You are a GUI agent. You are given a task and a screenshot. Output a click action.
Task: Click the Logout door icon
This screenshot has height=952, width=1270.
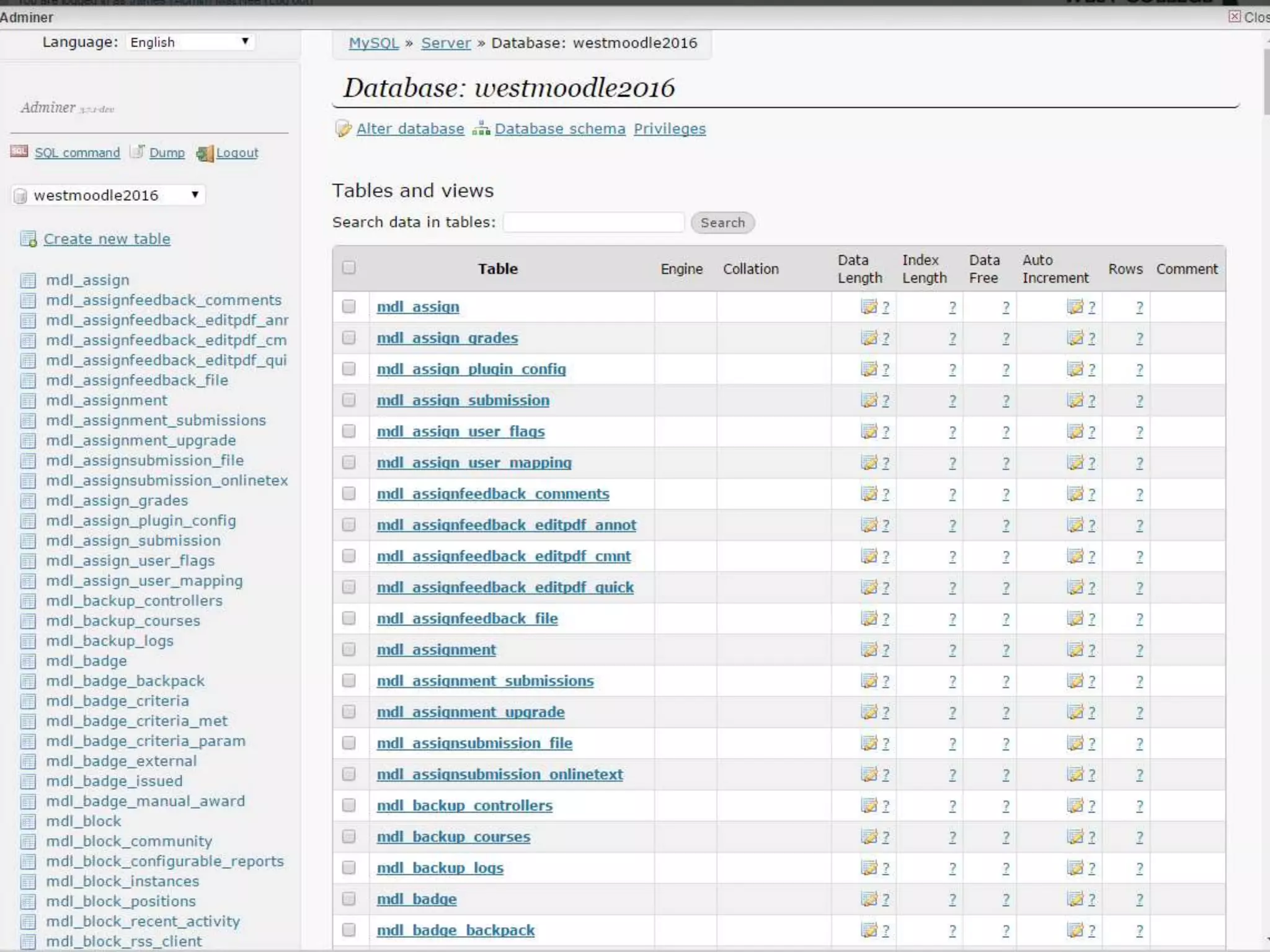coord(205,153)
